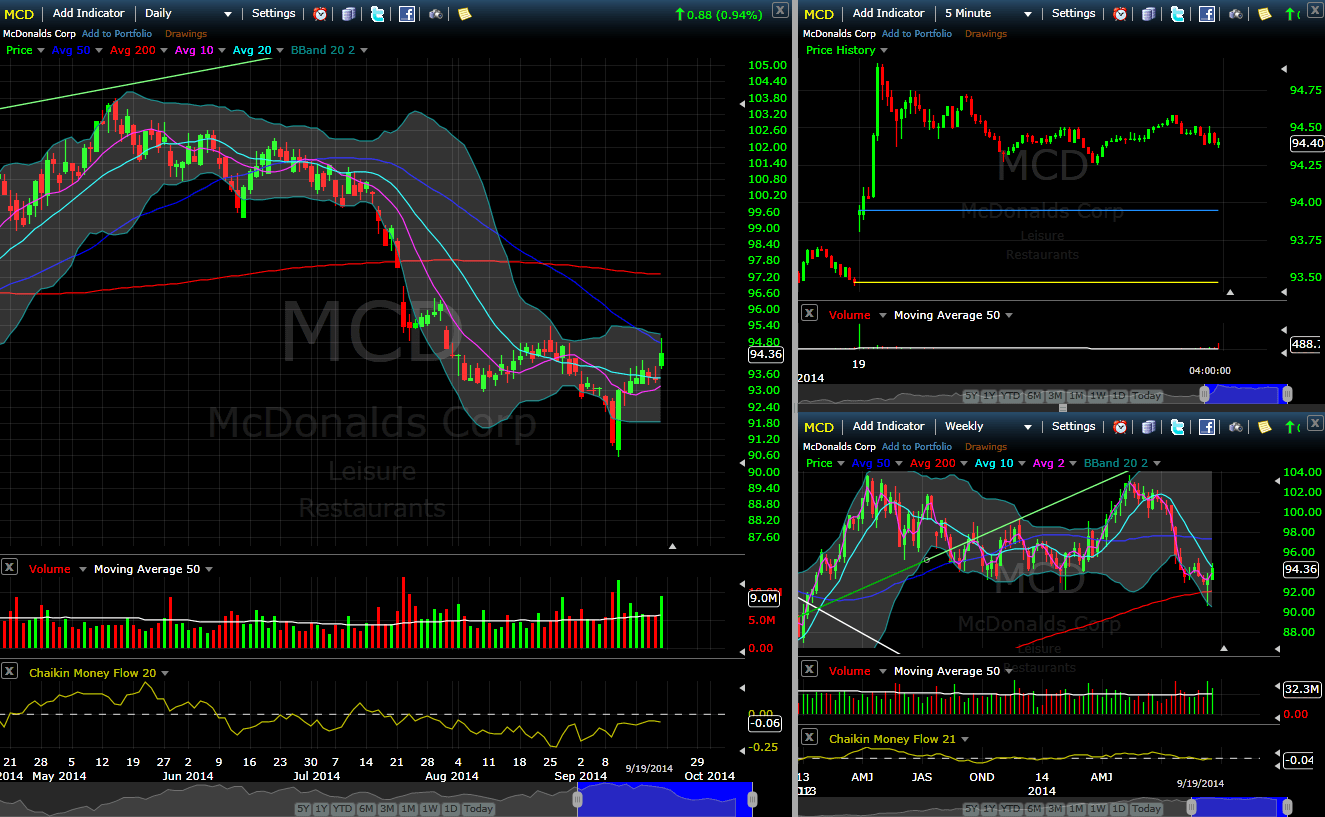Viewport: 1325px width, 817px height.
Task: Post 5 Minute chart using Facebook icon
Action: coord(1207,14)
